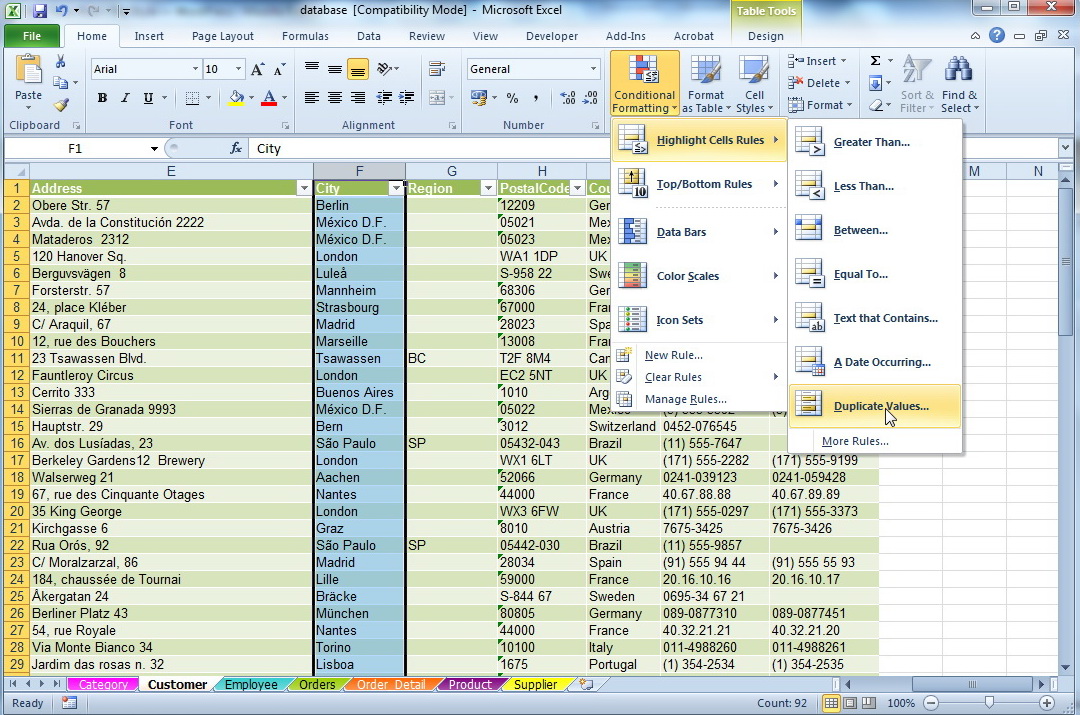Choose Duplicate Values from submenu
1080x715 pixels.
875,406
